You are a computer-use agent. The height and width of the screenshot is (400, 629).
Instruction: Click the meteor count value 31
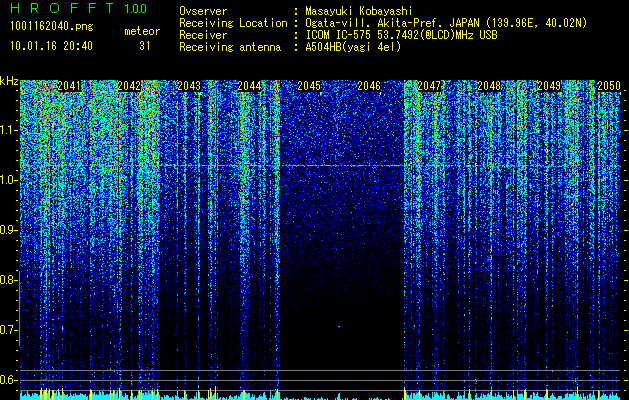(145, 46)
